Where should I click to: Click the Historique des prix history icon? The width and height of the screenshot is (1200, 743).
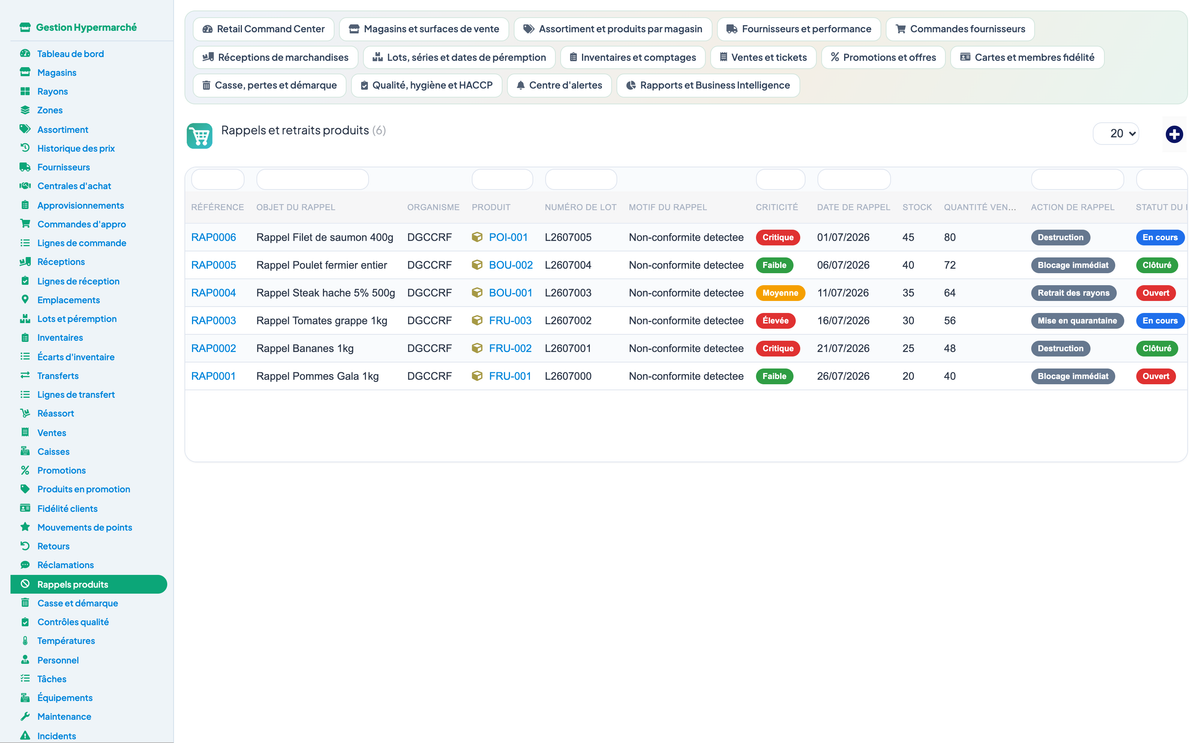tap(25, 148)
